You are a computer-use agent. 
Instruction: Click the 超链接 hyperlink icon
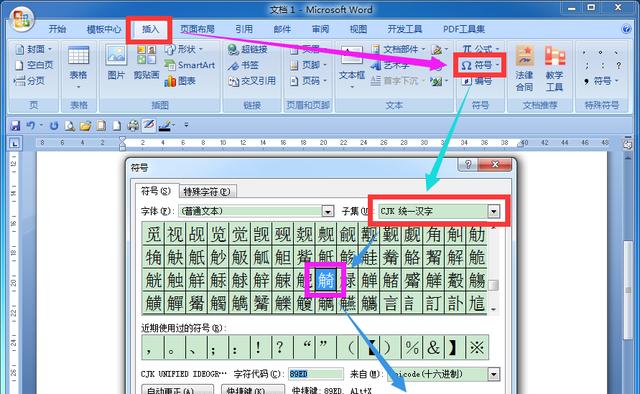coord(248,49)
